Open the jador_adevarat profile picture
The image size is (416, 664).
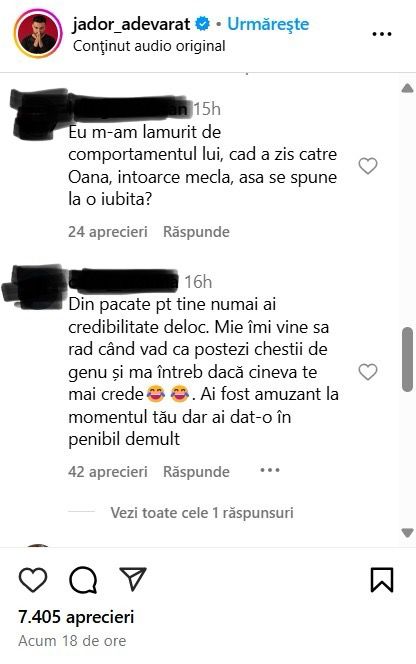38,33
